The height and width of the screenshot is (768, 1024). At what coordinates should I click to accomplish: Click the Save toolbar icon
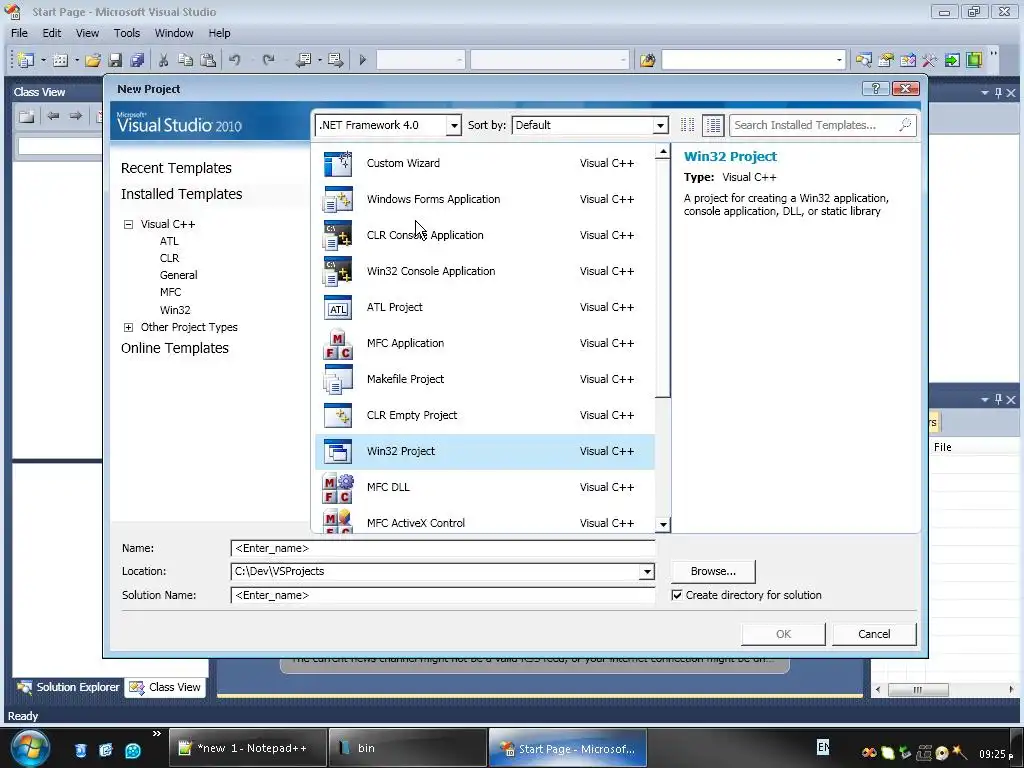coord(115,60)
